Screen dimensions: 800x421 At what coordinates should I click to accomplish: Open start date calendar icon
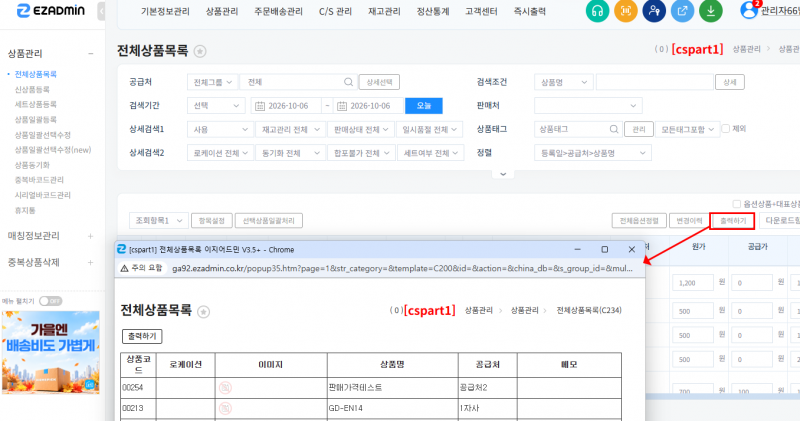pos(260,106)
